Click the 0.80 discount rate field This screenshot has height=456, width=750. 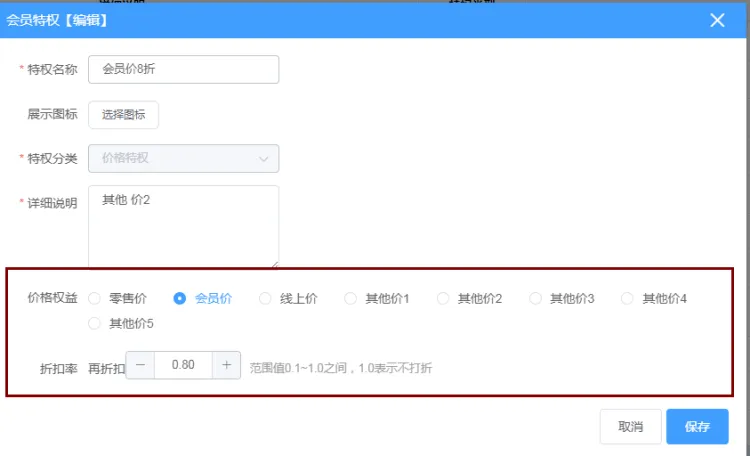pos(183,365)
